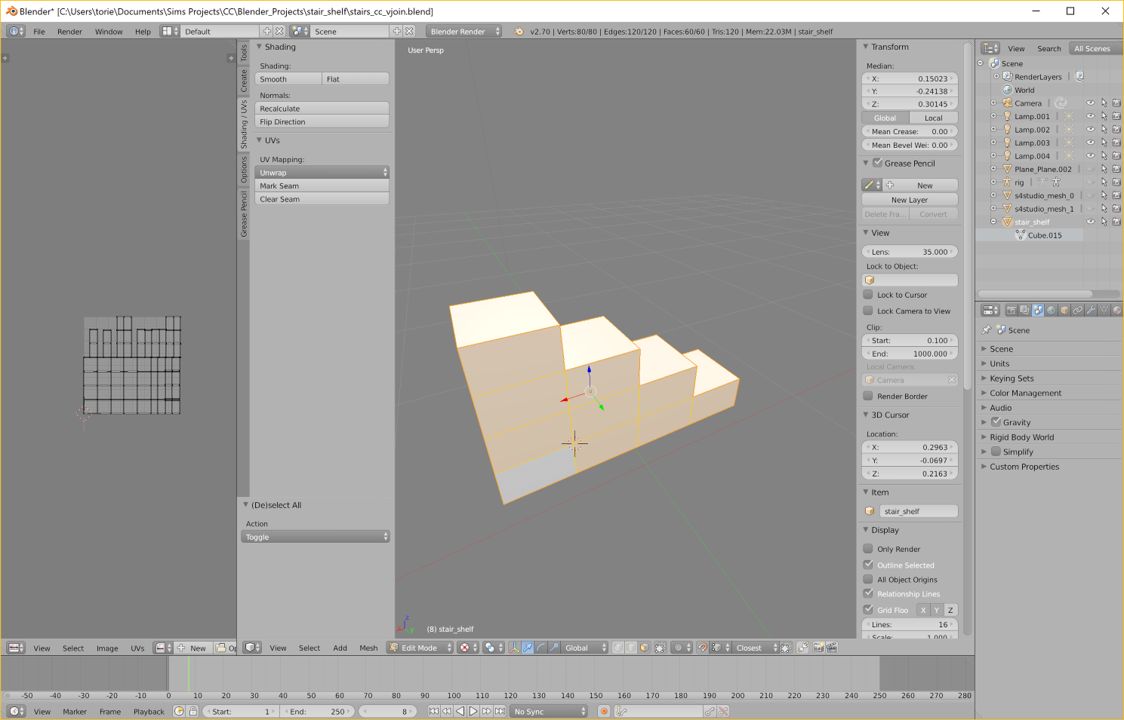Viewport: 1124px width, 720px height.
Task: Open the Constraints chain tab icon
Action: click(1077, 310)
